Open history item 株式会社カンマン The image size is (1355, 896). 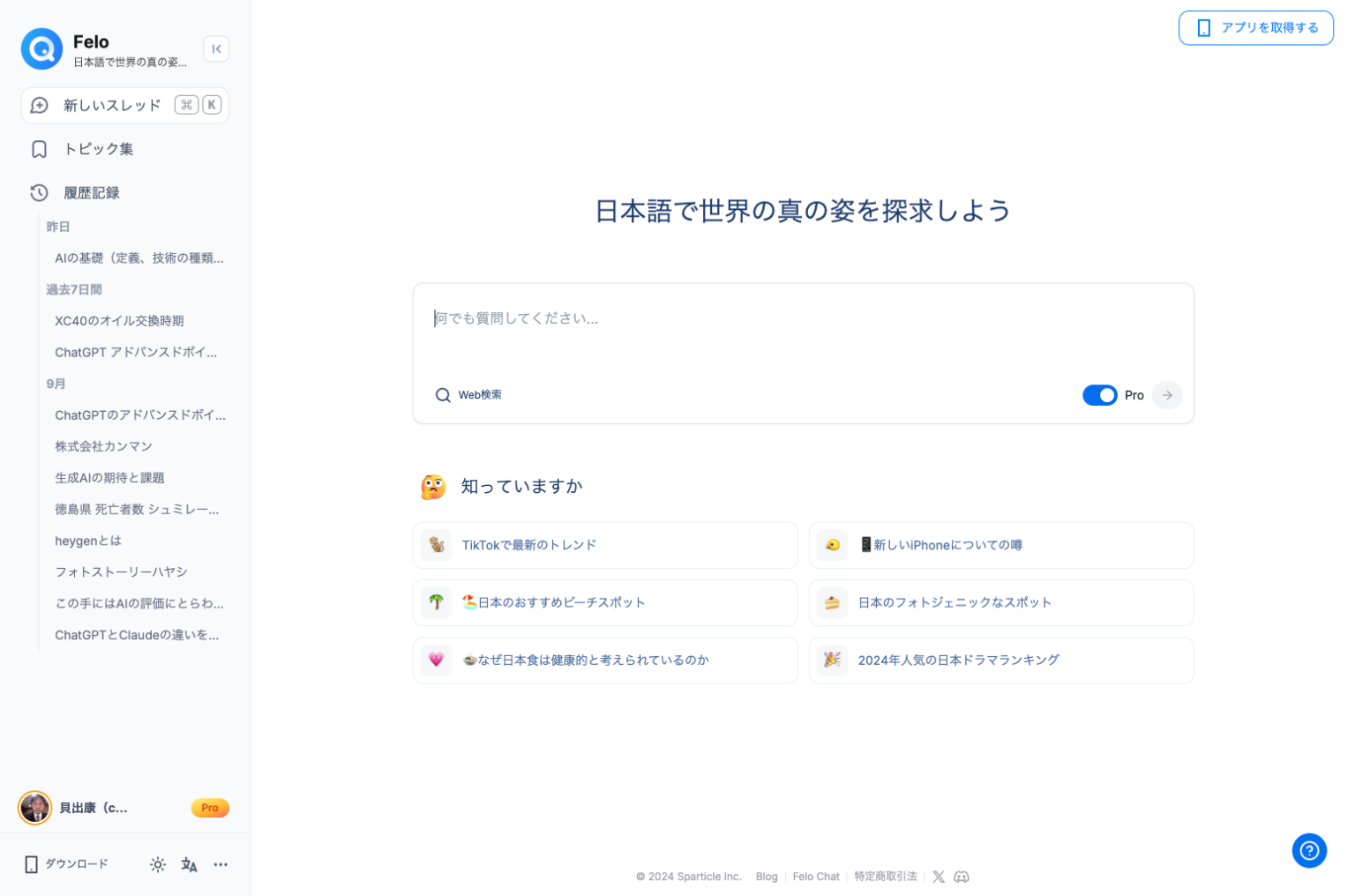pos(103,447)
